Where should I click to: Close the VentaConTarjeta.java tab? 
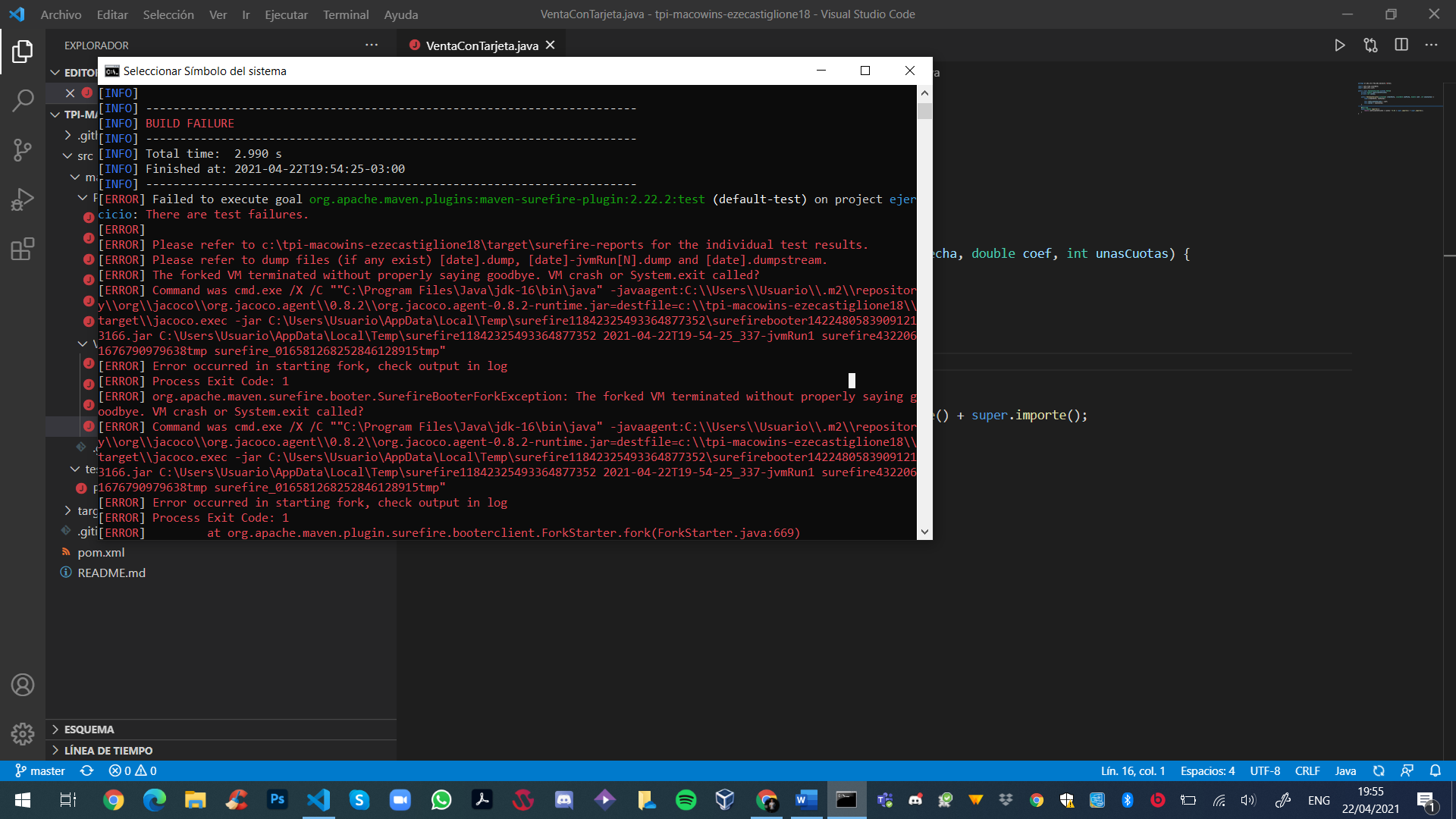(x=550, y=45)
